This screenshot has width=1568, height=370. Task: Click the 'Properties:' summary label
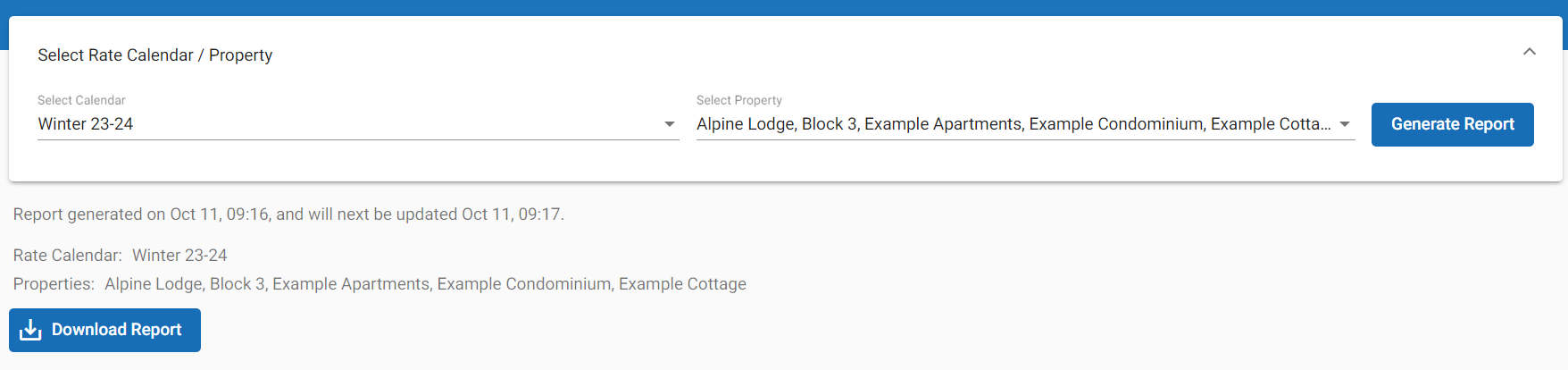54,284
